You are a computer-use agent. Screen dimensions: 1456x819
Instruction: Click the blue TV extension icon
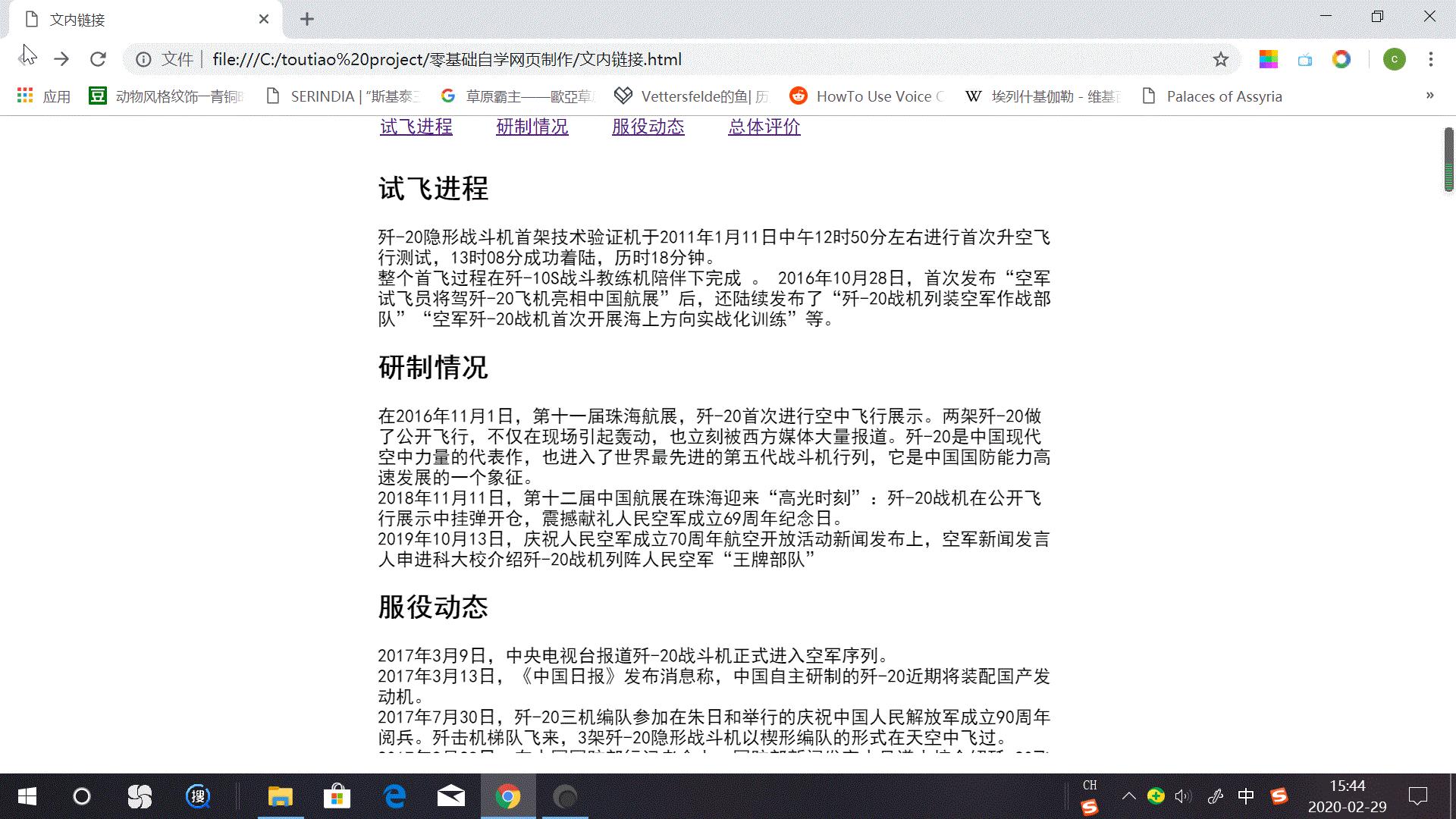pos(1305,59)
